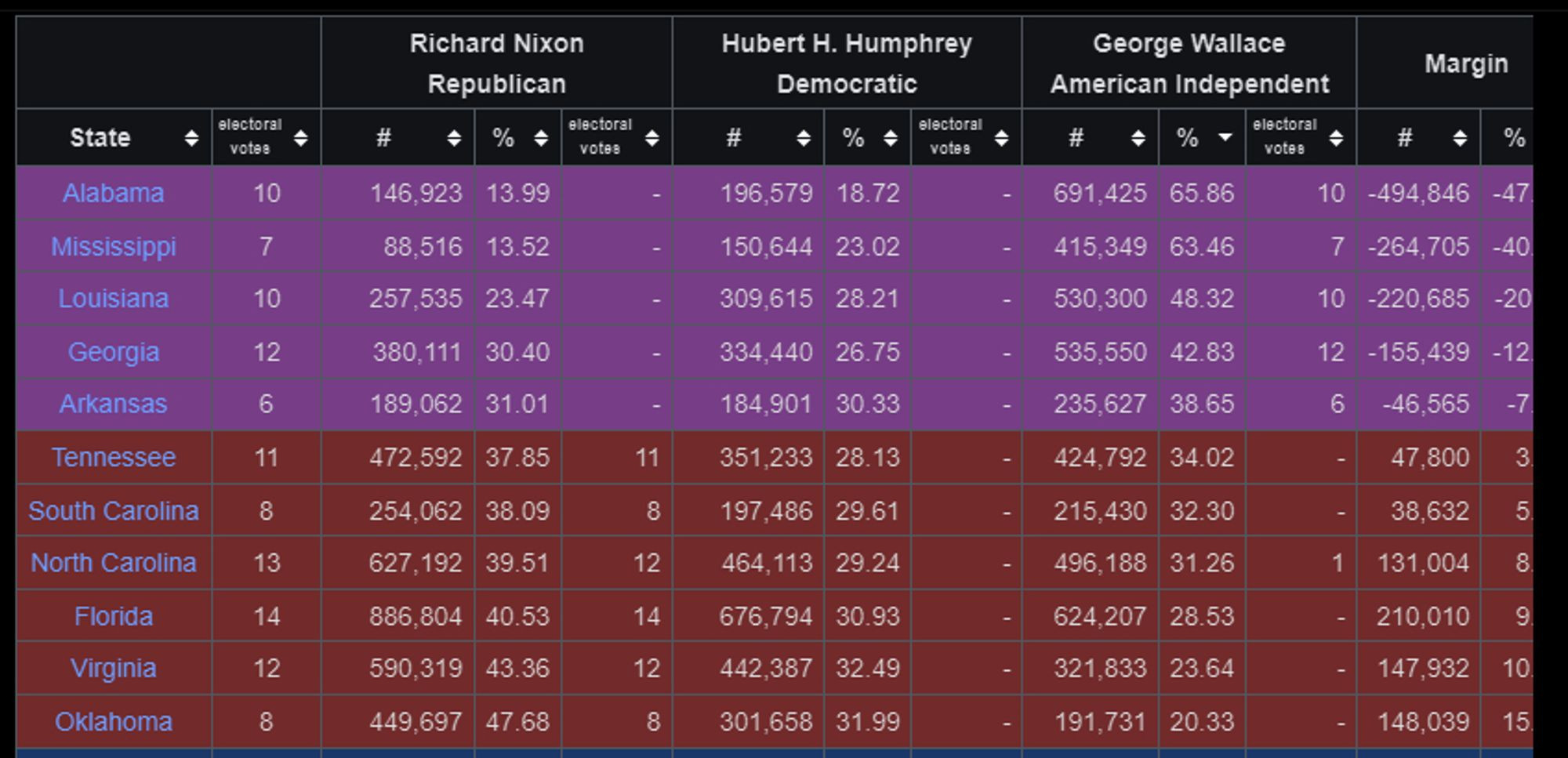Open the Georgia state link

(114, 352)
